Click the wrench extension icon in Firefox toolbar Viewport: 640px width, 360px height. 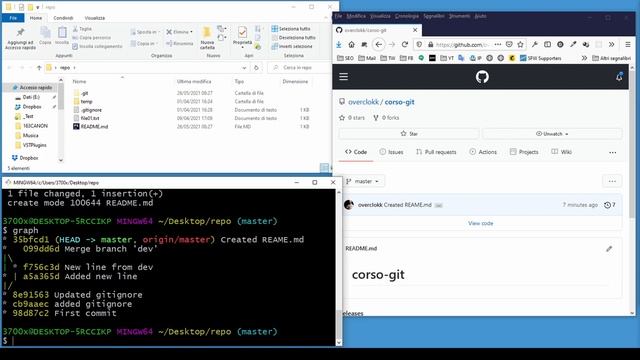pyautogui.click(x=535, y=44)
